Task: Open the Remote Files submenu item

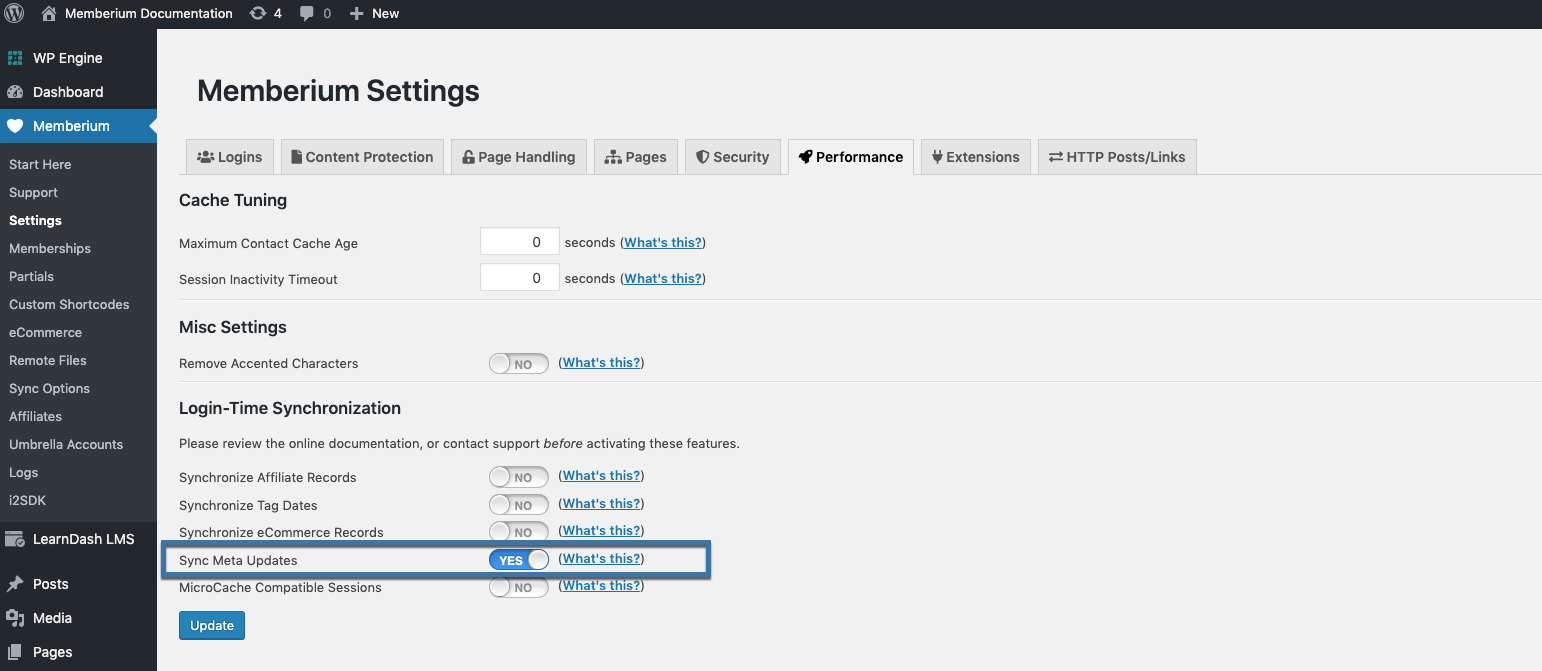Action: coord(48,360)
